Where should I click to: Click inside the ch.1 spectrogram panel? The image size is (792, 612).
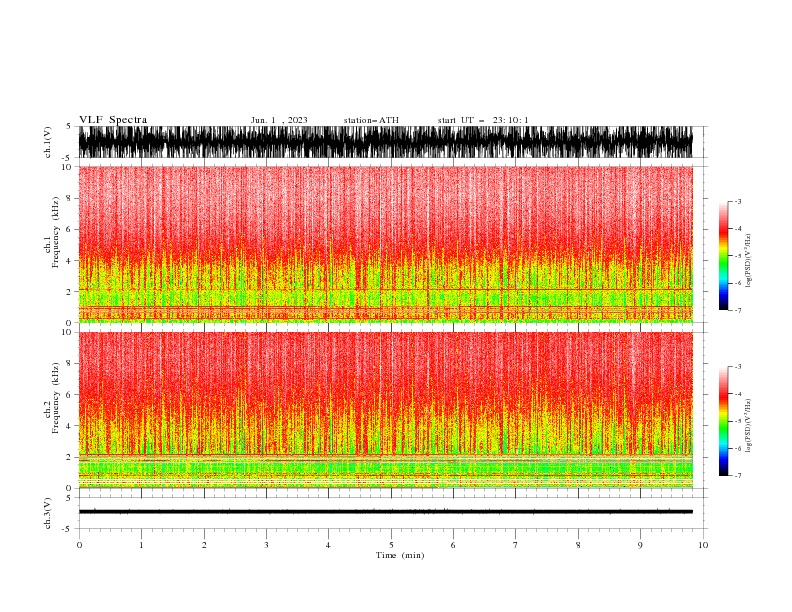coord(385,244)
